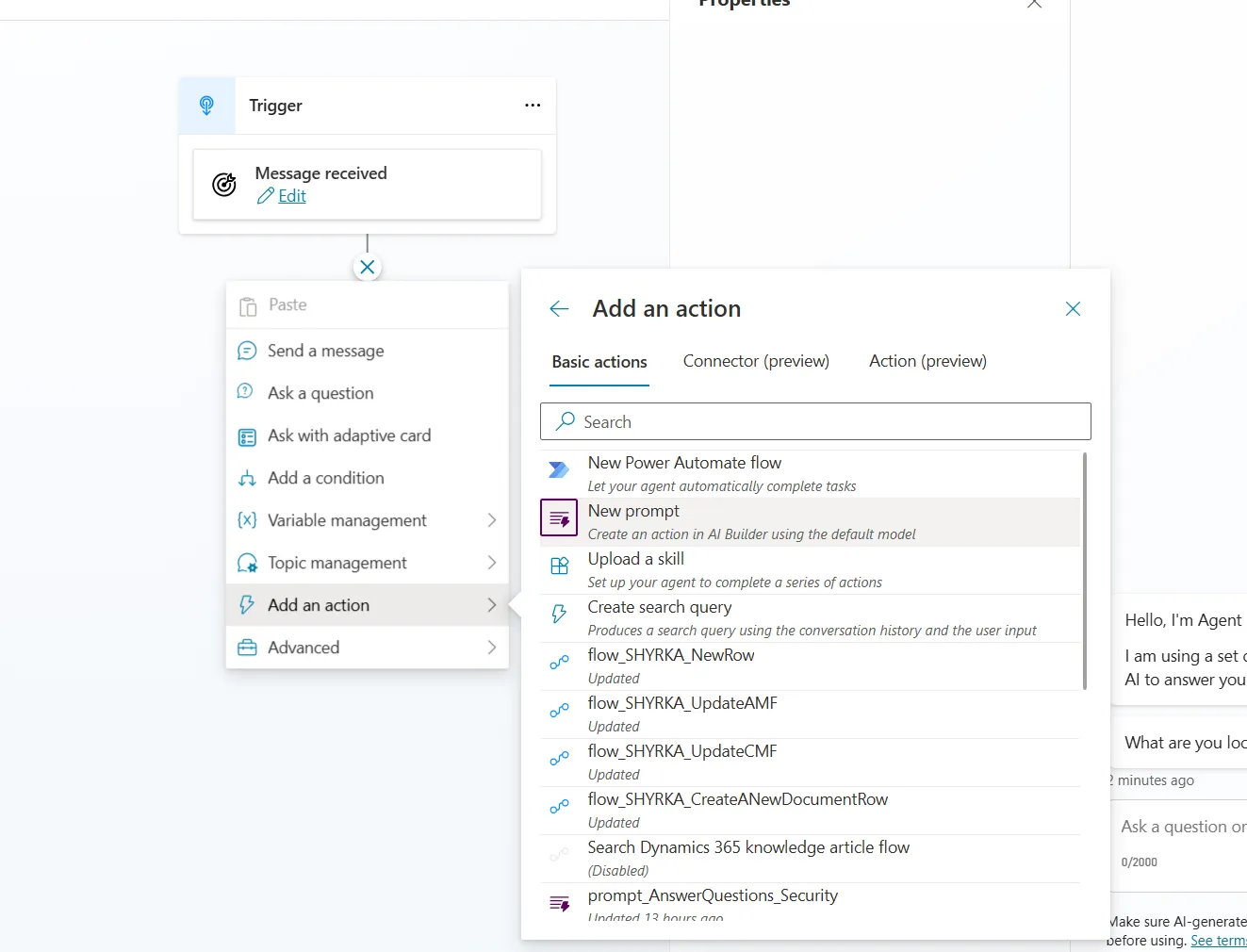Click the prompt_AnswerQuestions_Security prompt icon
This screenshot has height=952, width=1247.
coord(559,903)
